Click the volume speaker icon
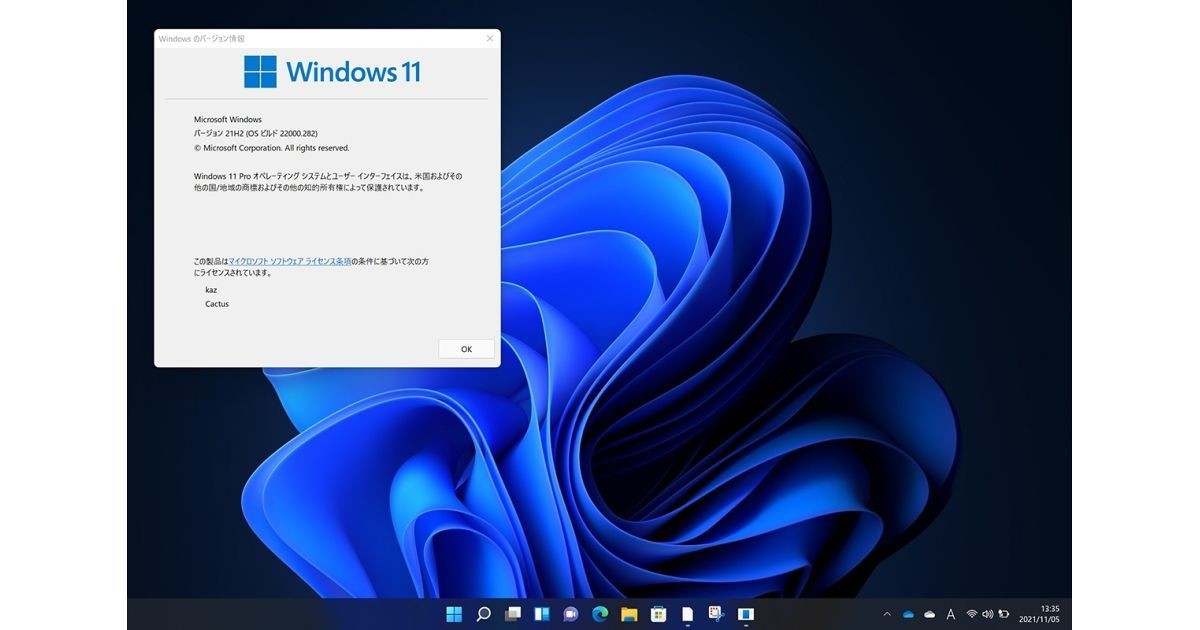 (987, 614)
